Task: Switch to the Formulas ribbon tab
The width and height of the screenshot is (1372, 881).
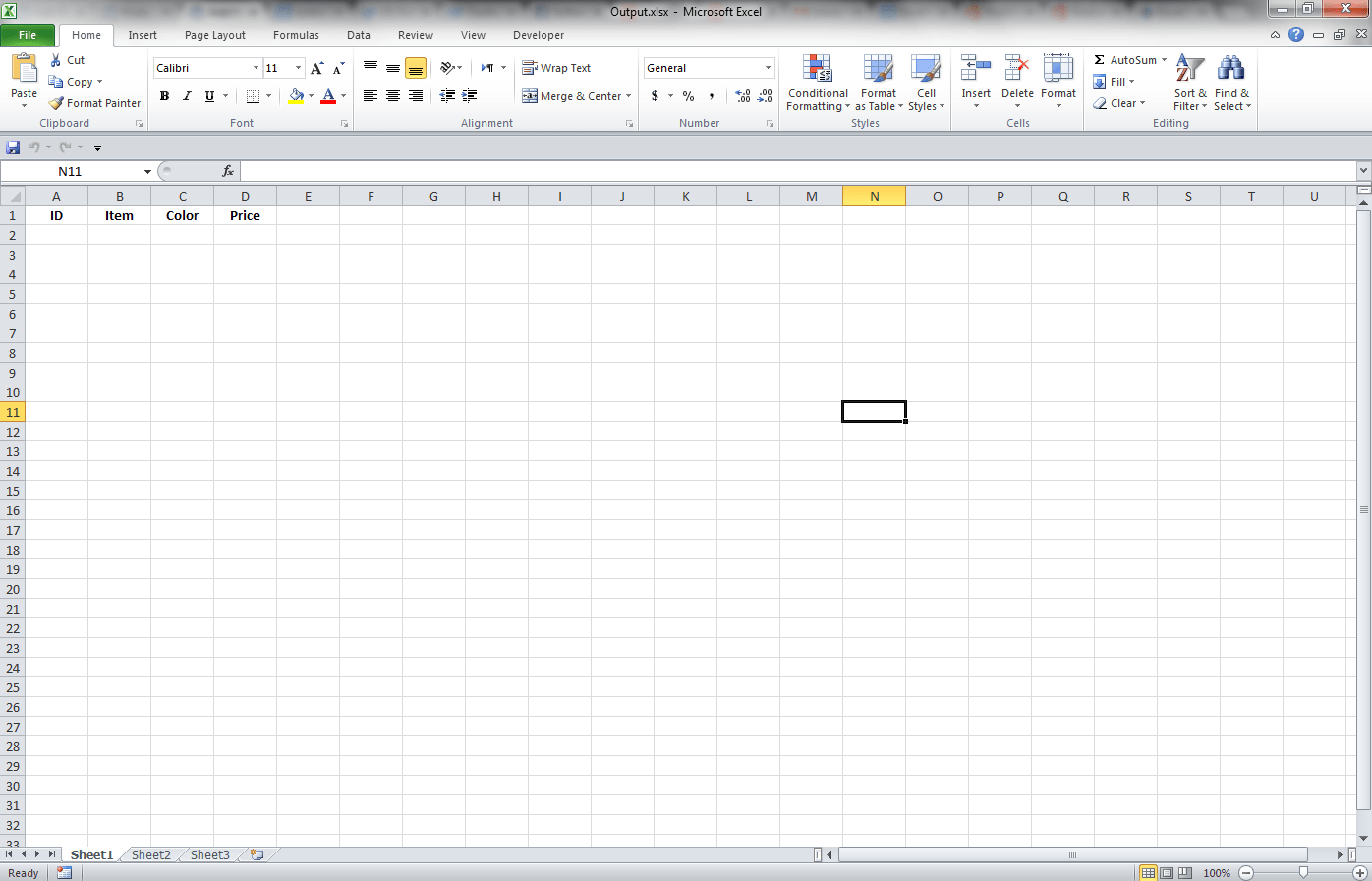Action: [x=296, y=35]
